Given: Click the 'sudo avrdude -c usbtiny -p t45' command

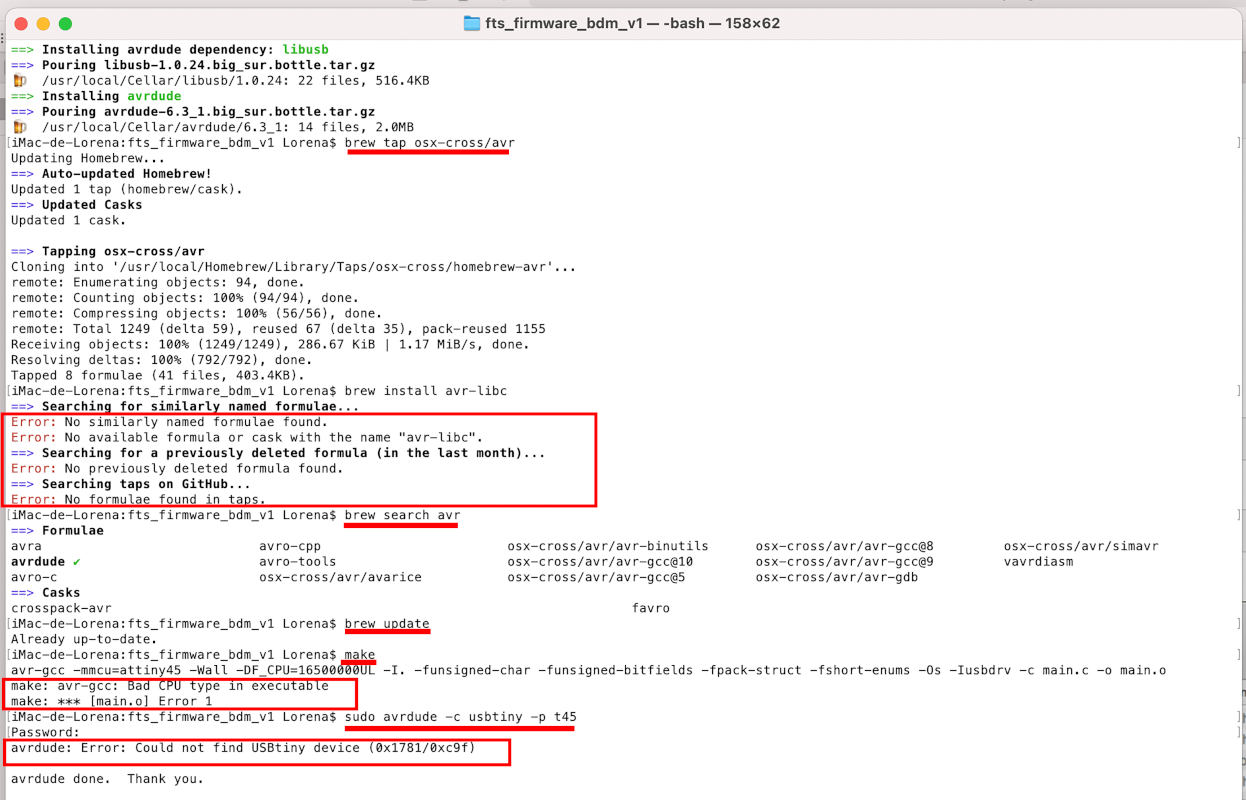Looking at the screenshot, I should pos(460,717).
